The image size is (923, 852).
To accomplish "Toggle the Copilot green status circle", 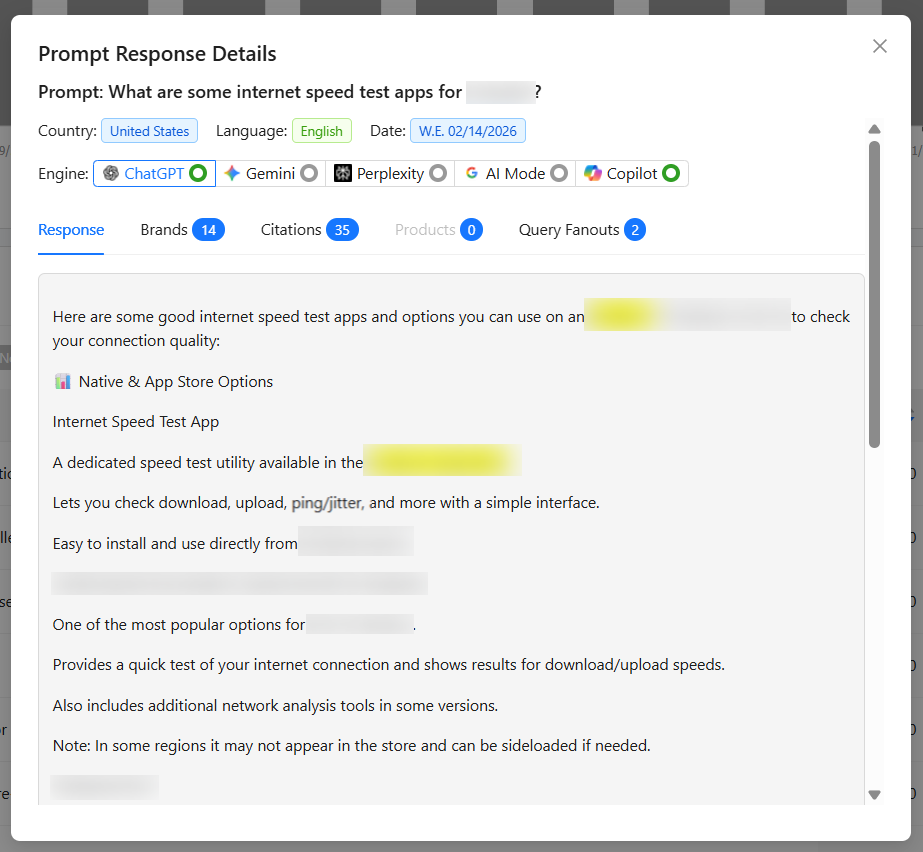I will tap(671, 174).
